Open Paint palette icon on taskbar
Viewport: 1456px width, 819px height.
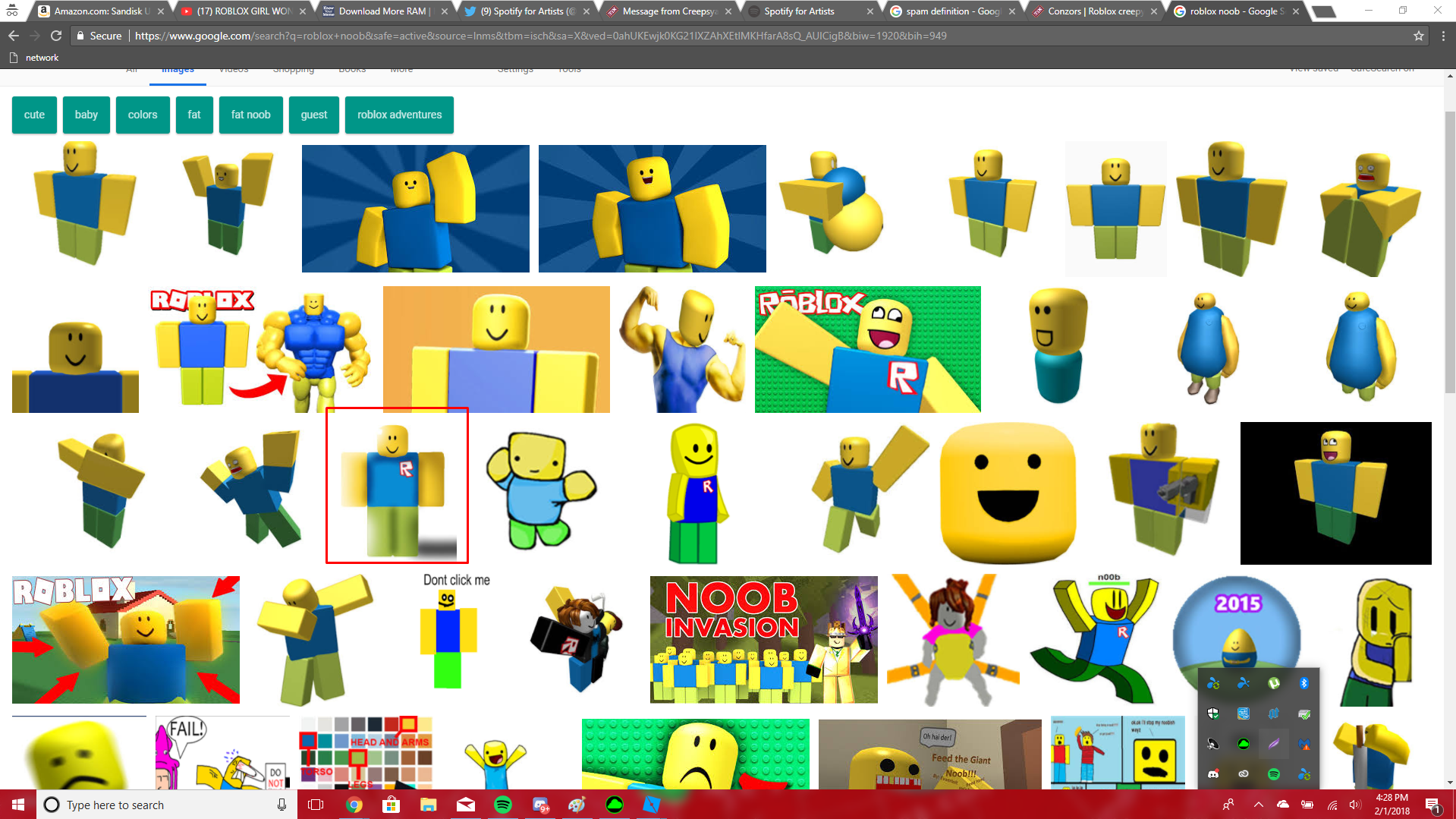(577, 805)
